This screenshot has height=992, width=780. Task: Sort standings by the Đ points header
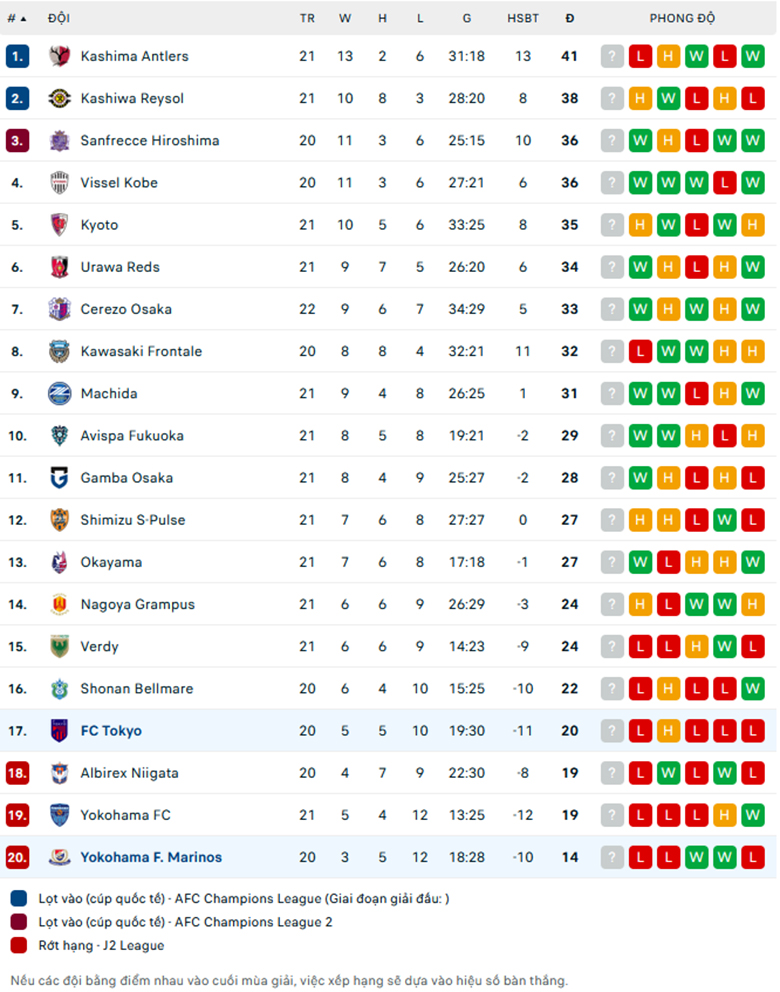click(x=570, y=18)
